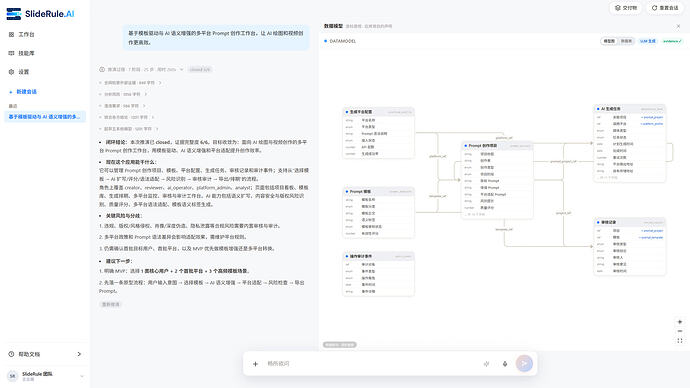
Task: Click the green evidence check badge
Action: click(x=672, y=41)
